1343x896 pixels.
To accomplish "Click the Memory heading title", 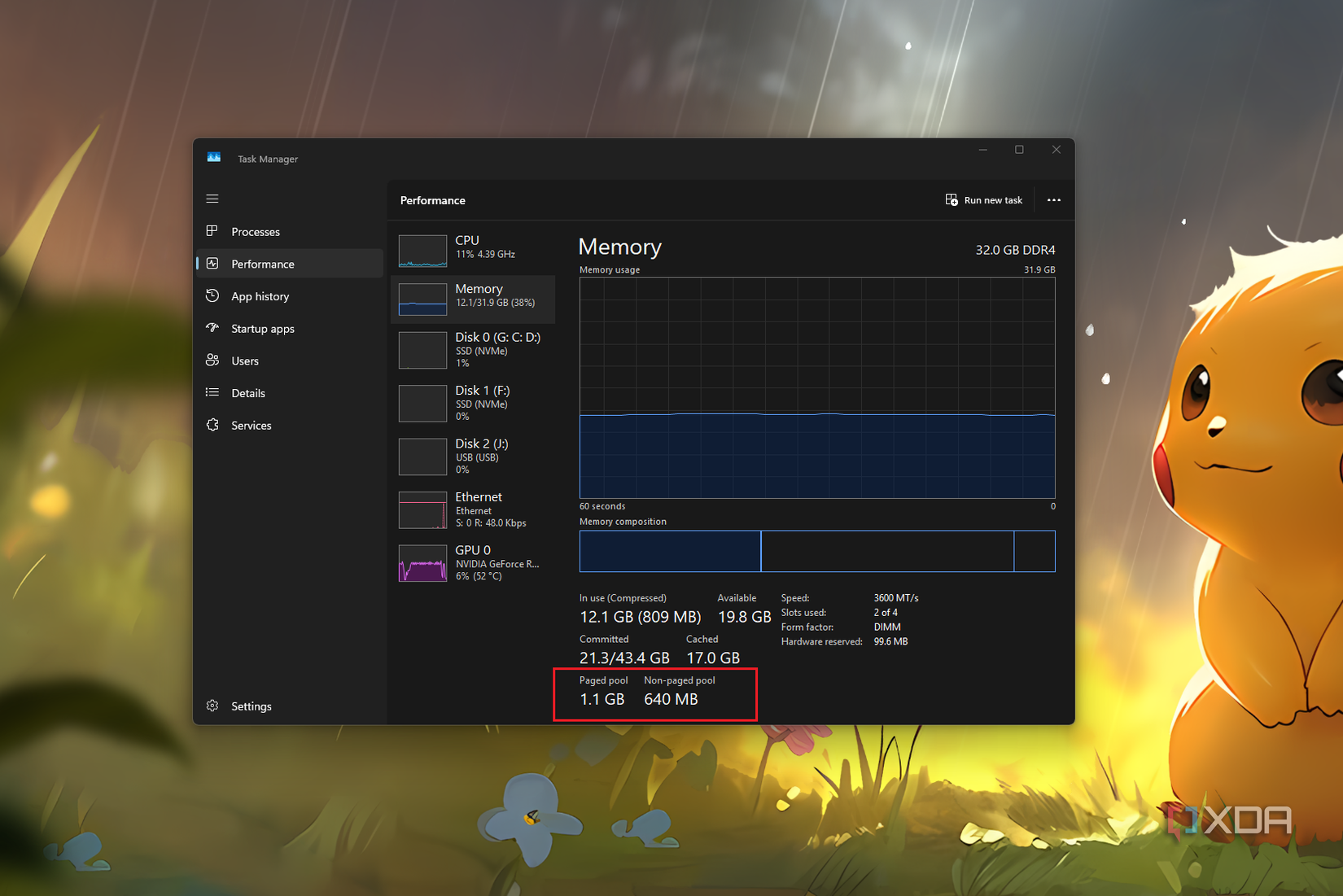I will pyautogui.click(x=620, y=247).
